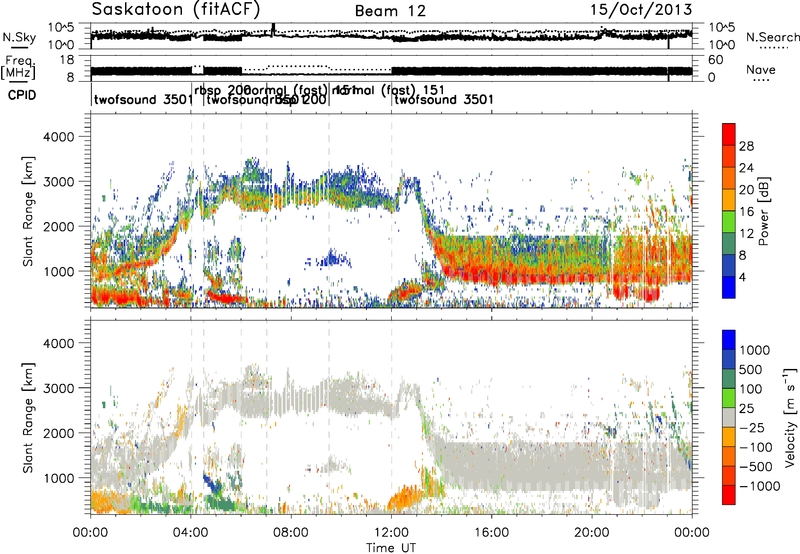Click the '-1000' velocity colorbar label
800x554 pixels.
[x=760, y=486]
